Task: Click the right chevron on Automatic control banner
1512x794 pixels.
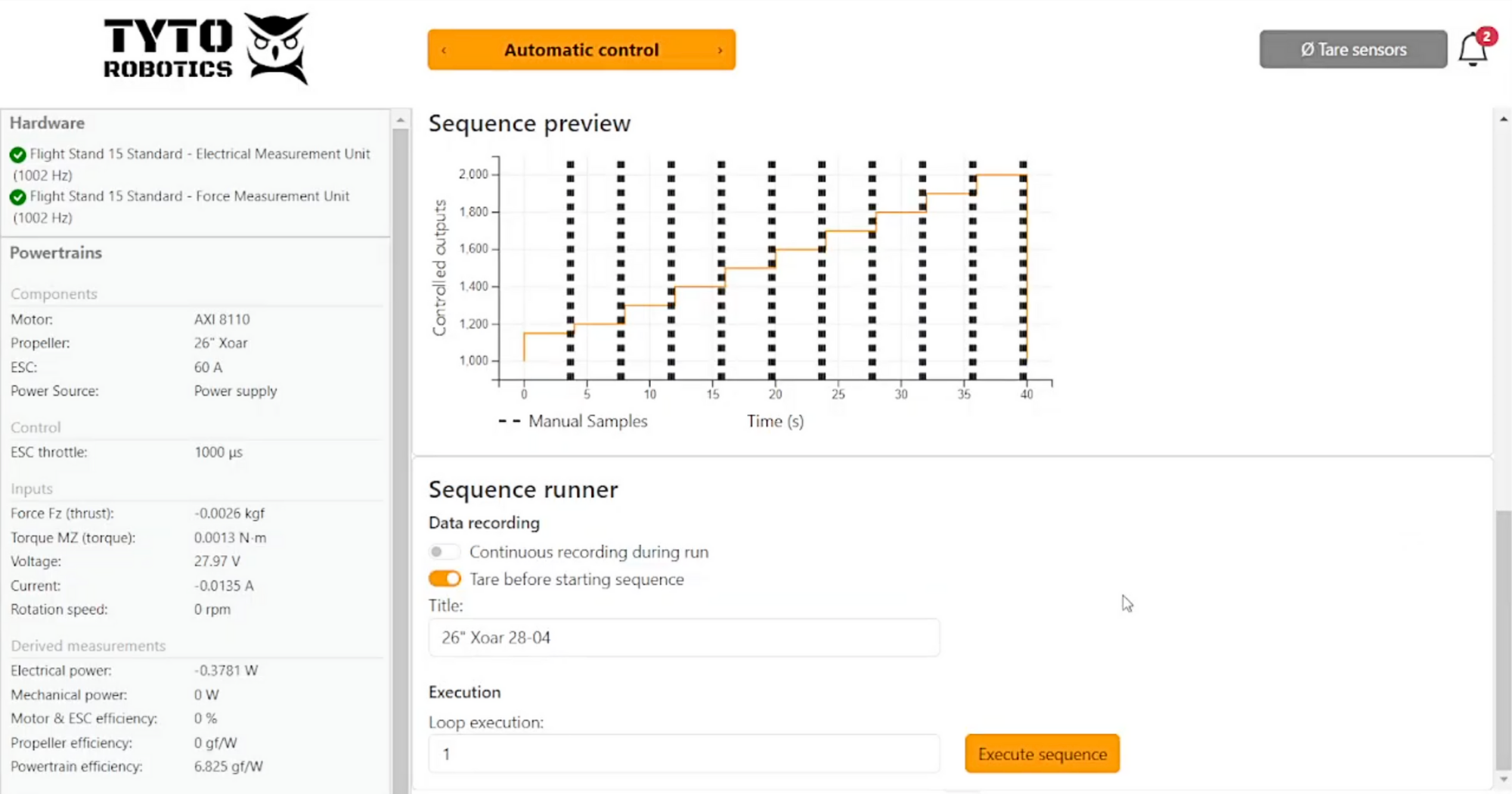Action: (x=720, y=49)
